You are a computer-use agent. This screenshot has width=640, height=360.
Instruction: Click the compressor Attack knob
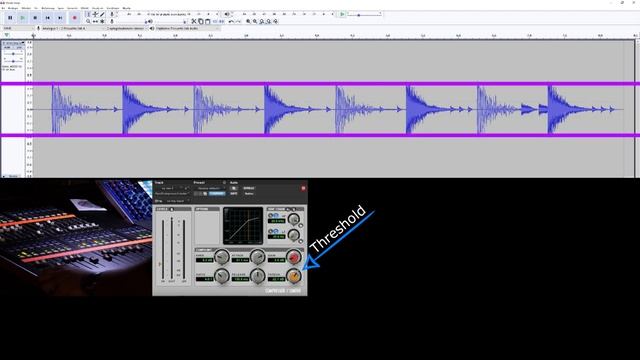pyautogui.click(x=258, y=257)
